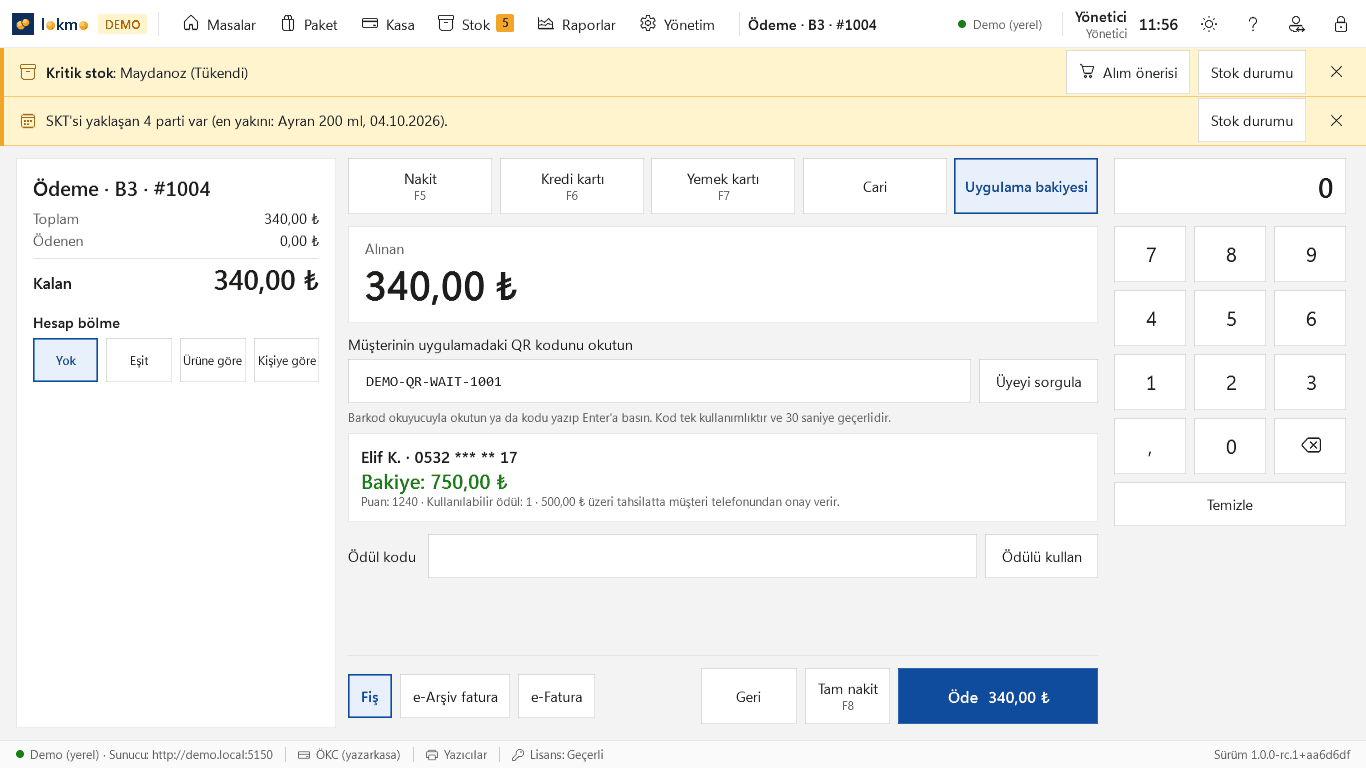Click the Tam nakit button
The height and width of the screenshot is (768, 1366).
848,696
